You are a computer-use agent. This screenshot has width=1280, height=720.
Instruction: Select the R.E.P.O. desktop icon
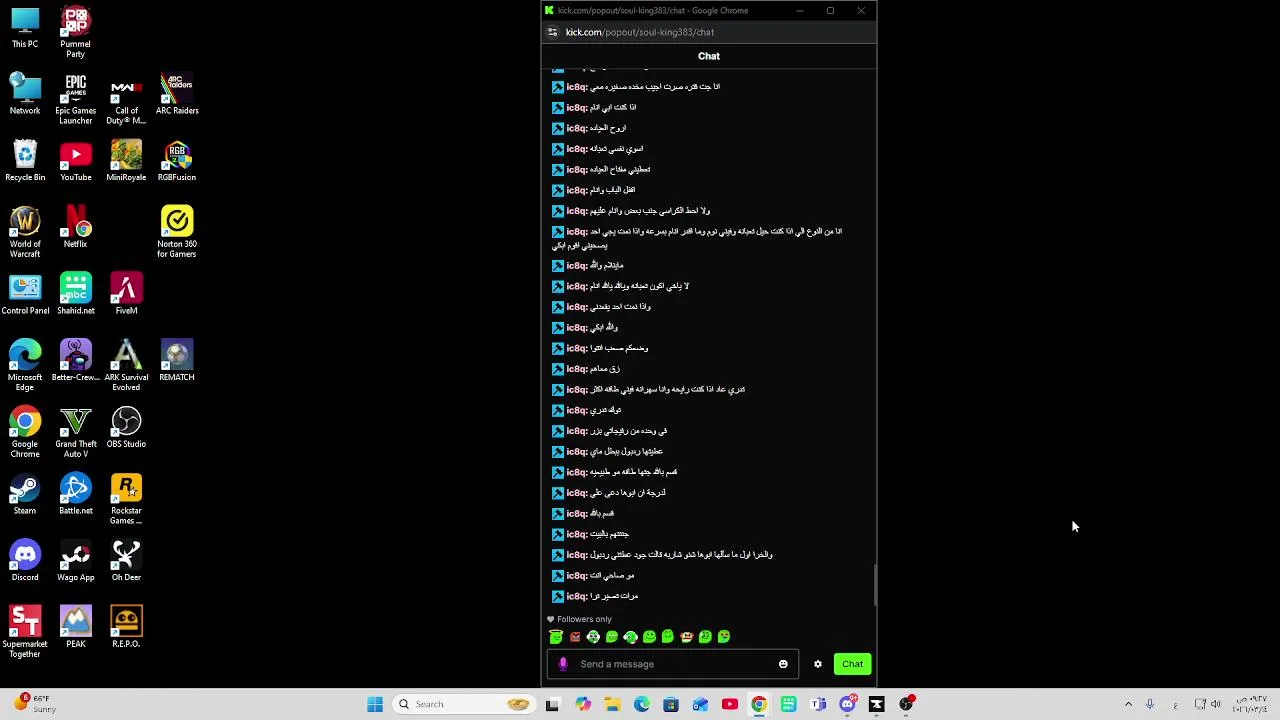[126, 628]
